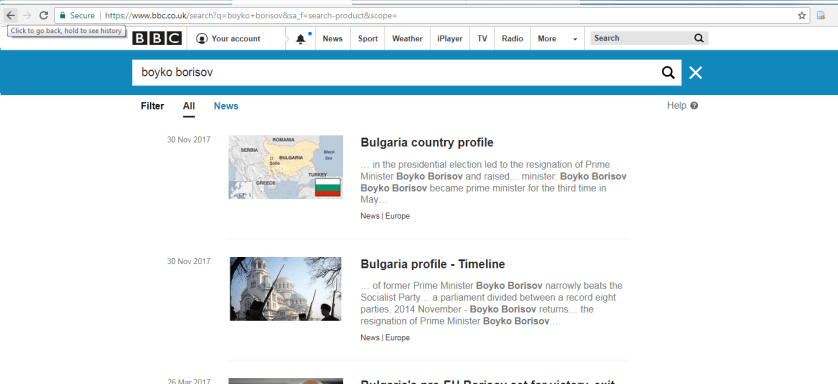Click the '30 Nov 2017' date beside country profile

[189, 140]
